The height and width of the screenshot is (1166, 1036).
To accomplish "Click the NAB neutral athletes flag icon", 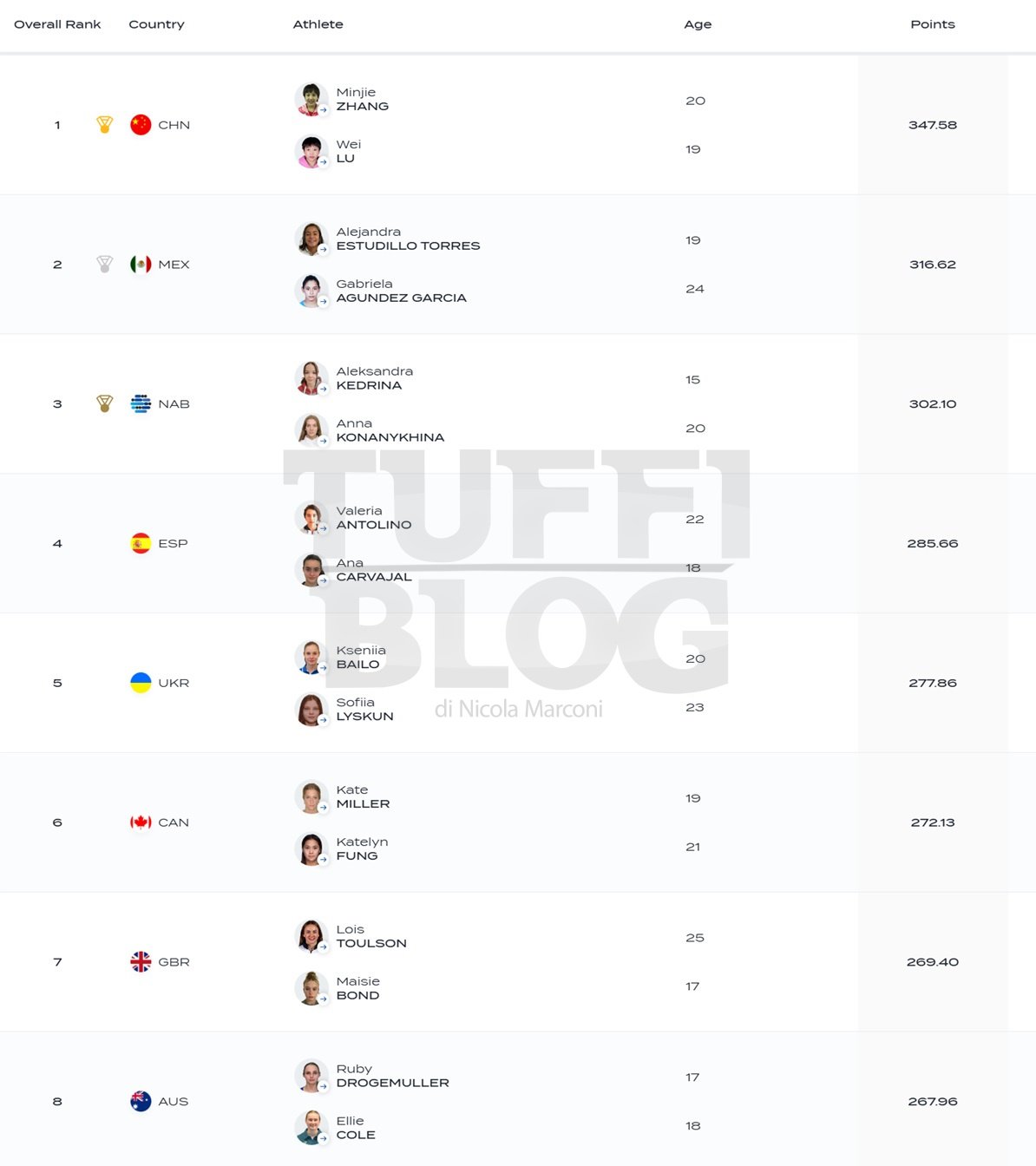I will [x=141, y=404].
